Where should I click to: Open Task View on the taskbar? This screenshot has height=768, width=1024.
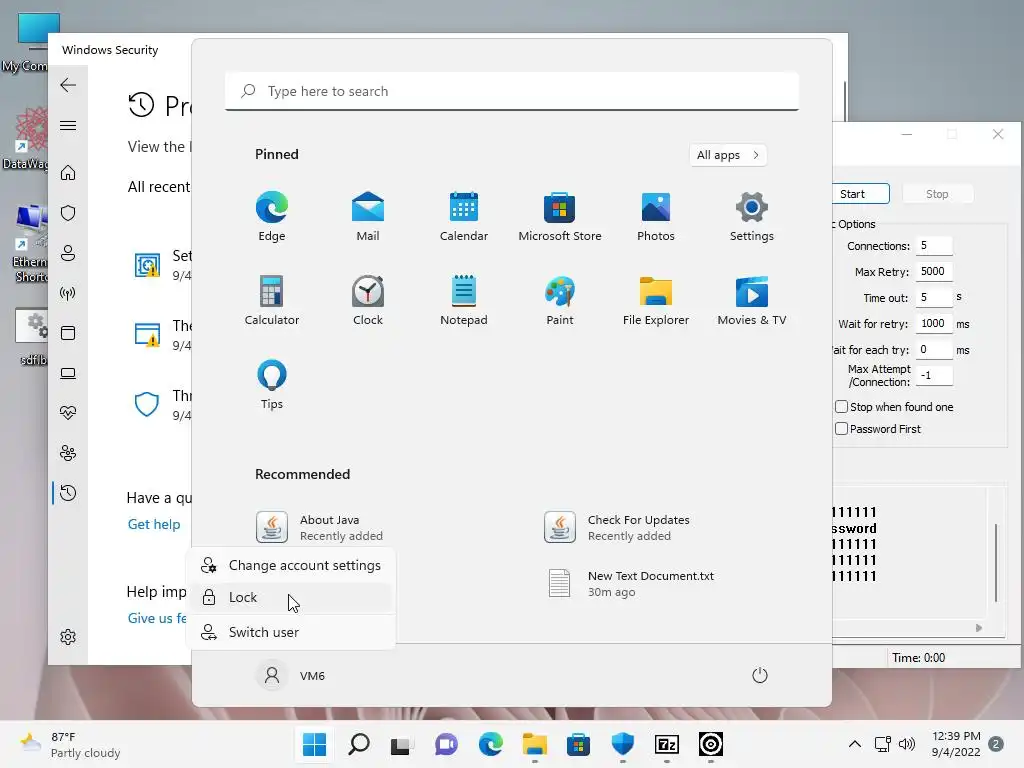pos(402,744)
